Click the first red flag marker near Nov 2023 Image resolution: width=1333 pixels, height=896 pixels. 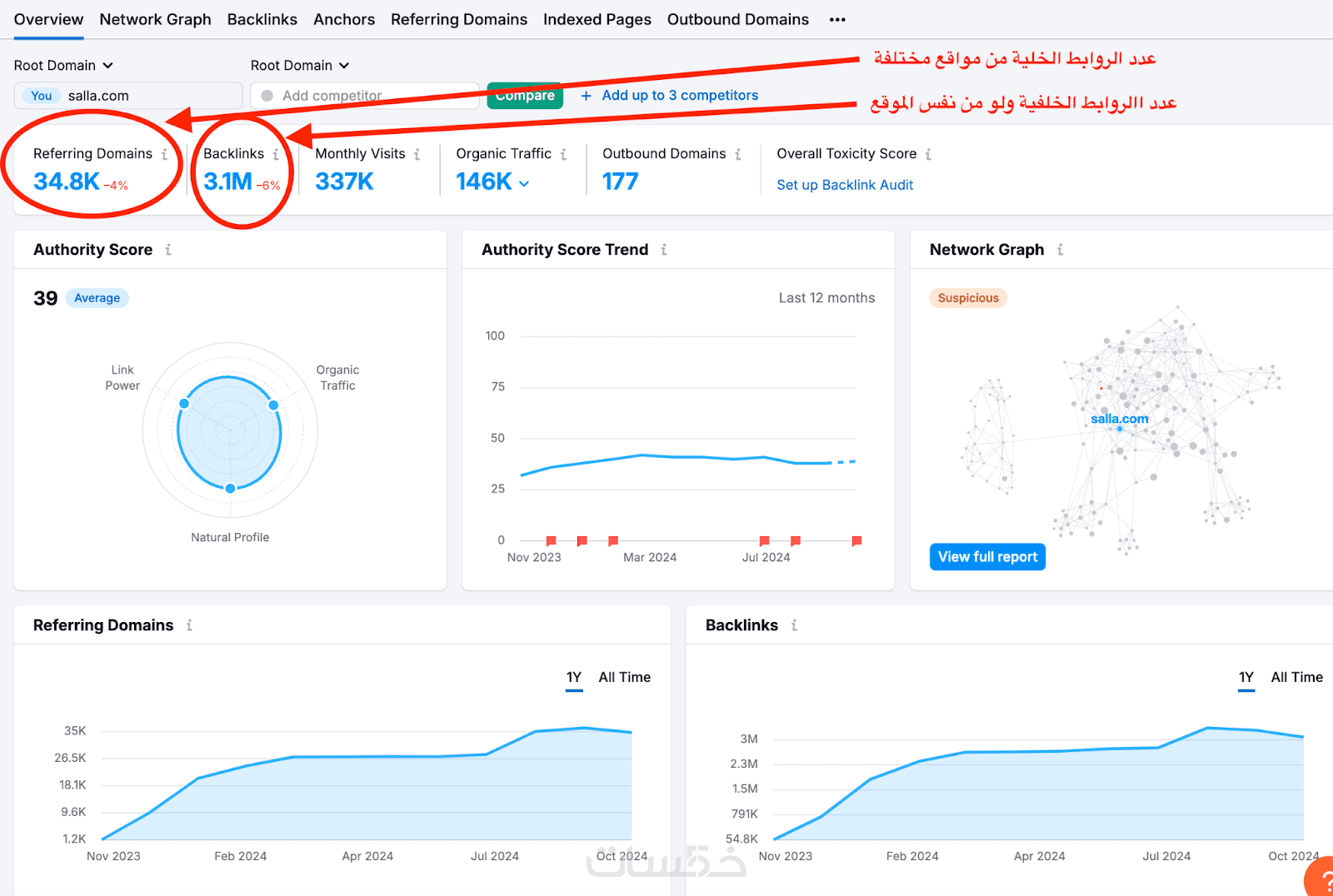[x=551, y=541]
